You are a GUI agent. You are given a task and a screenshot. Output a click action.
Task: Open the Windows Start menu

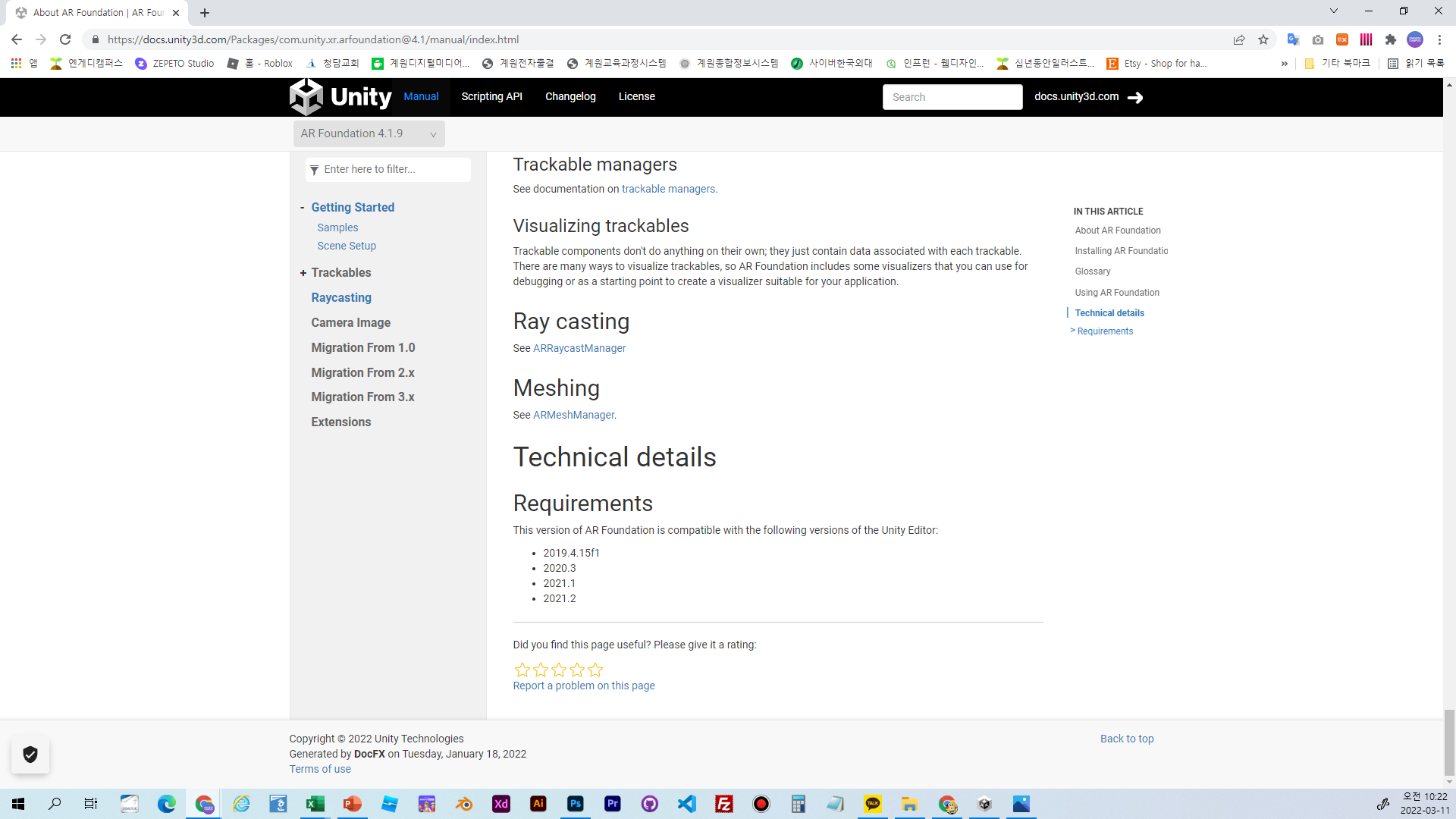[x=18, y=804]
